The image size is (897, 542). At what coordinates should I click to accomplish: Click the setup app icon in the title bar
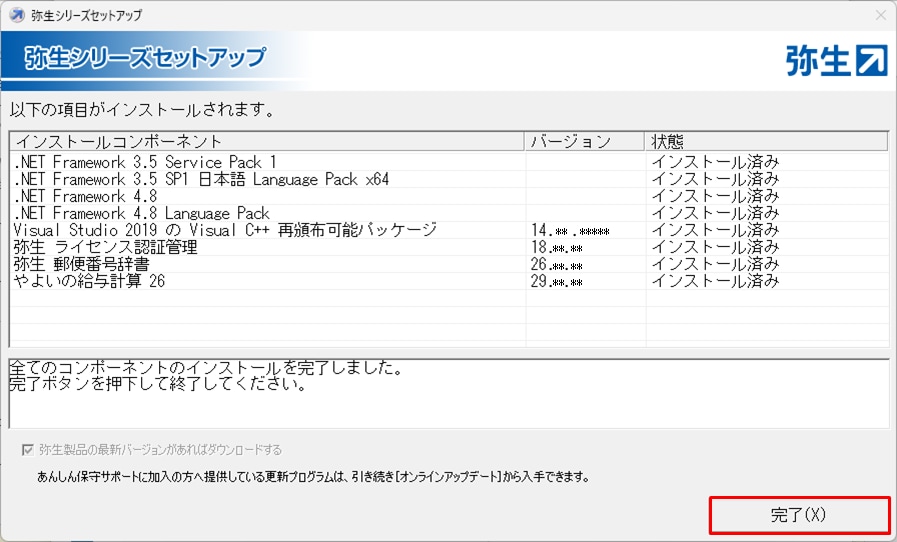pos(16,15)
